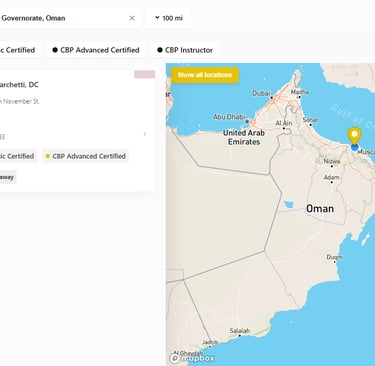Click the 'November St.' address text
Screen dimensions: 375x366
20,101
